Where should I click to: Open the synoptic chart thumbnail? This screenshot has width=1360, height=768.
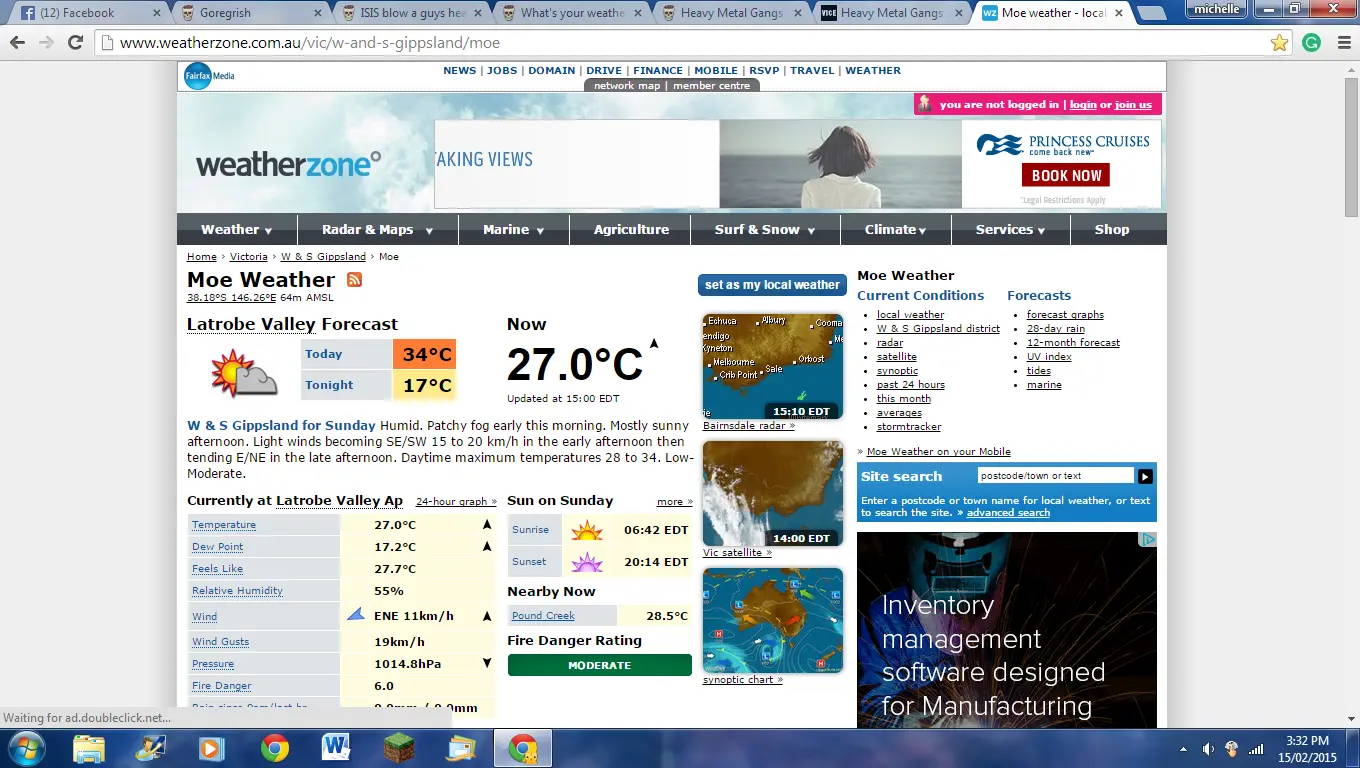pyautogui.click(x=773, y=620)
